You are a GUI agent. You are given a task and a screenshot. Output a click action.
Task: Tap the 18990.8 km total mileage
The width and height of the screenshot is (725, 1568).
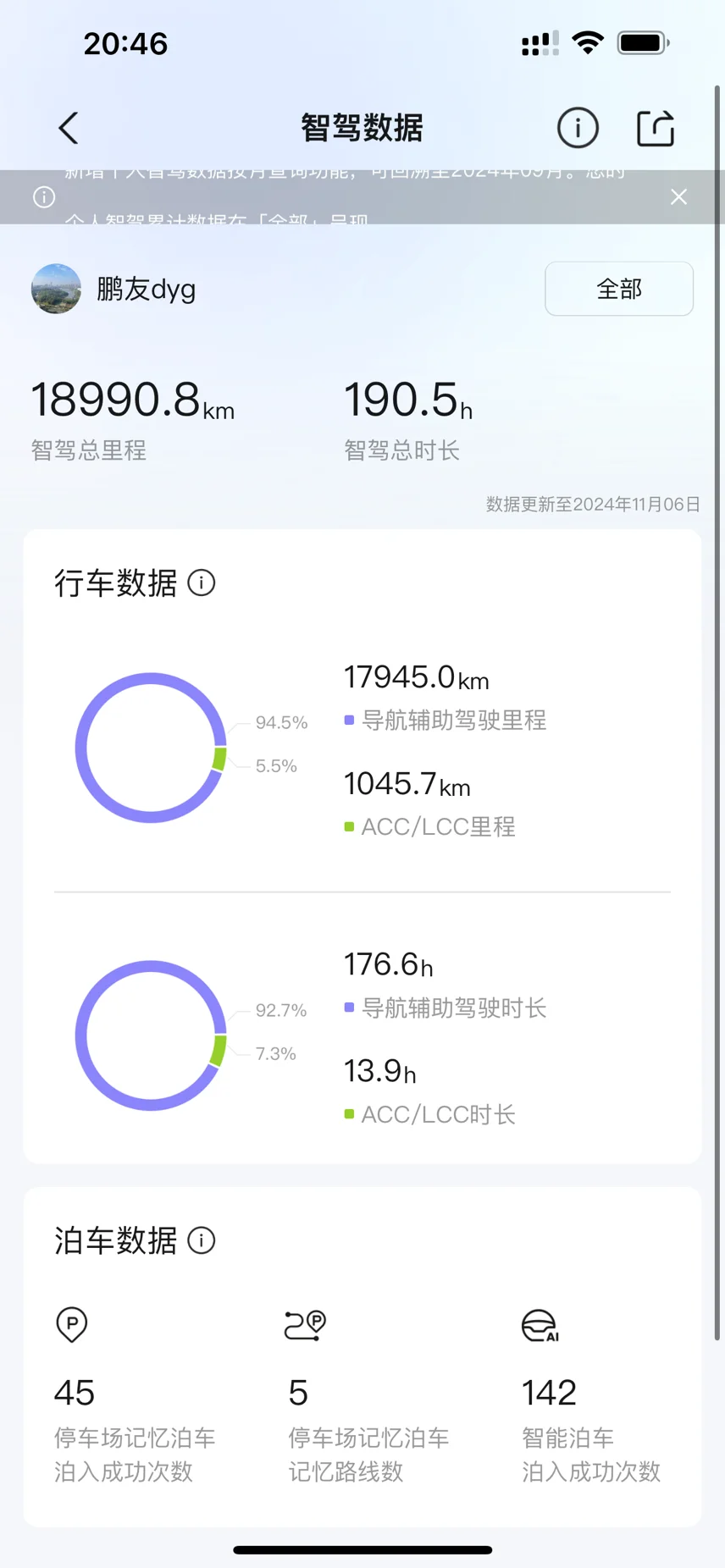(x=132, y=400)
